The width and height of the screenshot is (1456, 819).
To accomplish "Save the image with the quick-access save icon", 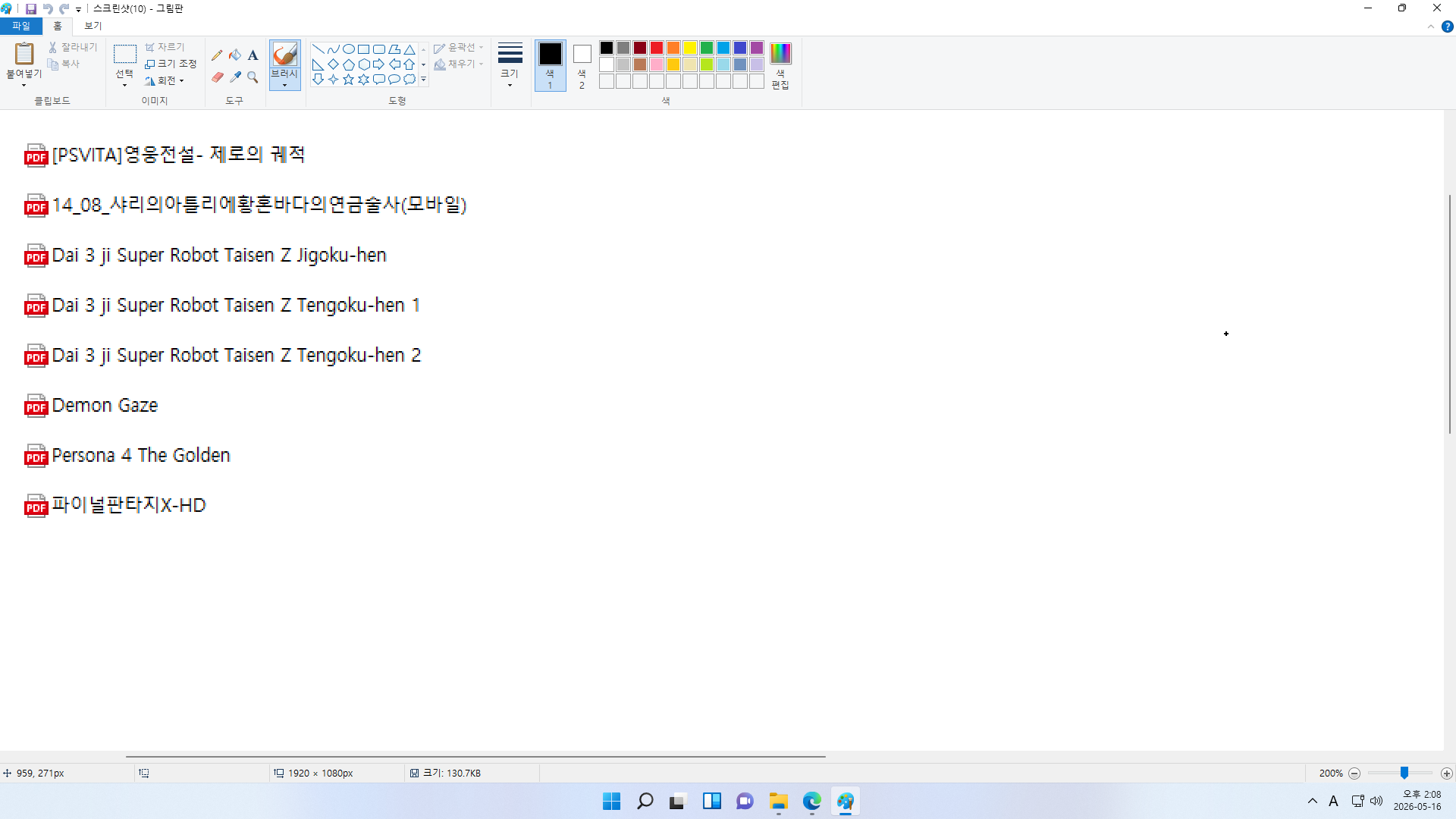I will (31, 9).
